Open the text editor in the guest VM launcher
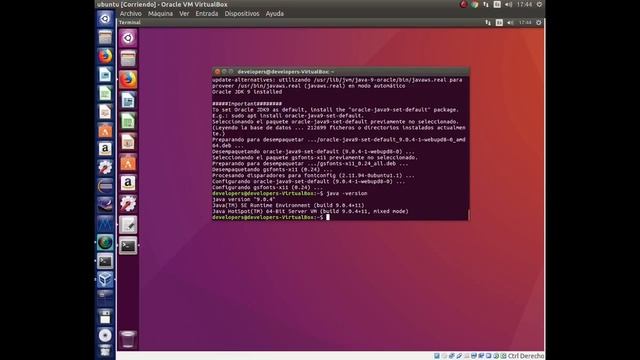Screen dimensions: 640x360 [x=128, y=224]
